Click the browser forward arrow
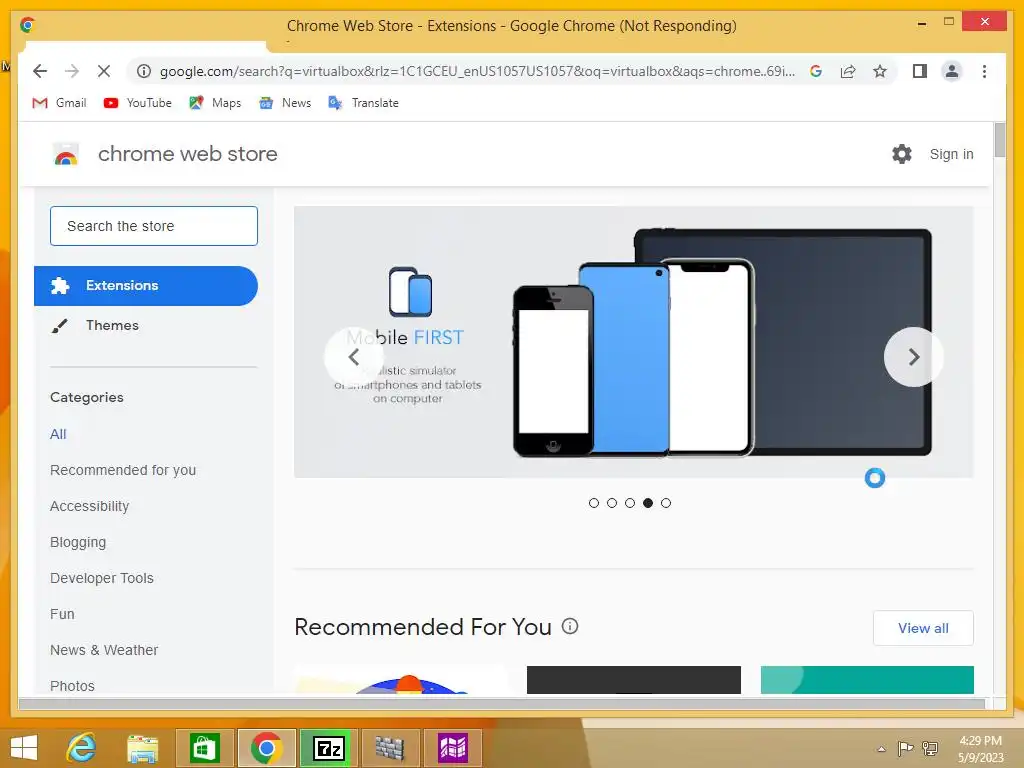1024x768 pixels. (x=72, y=71)
